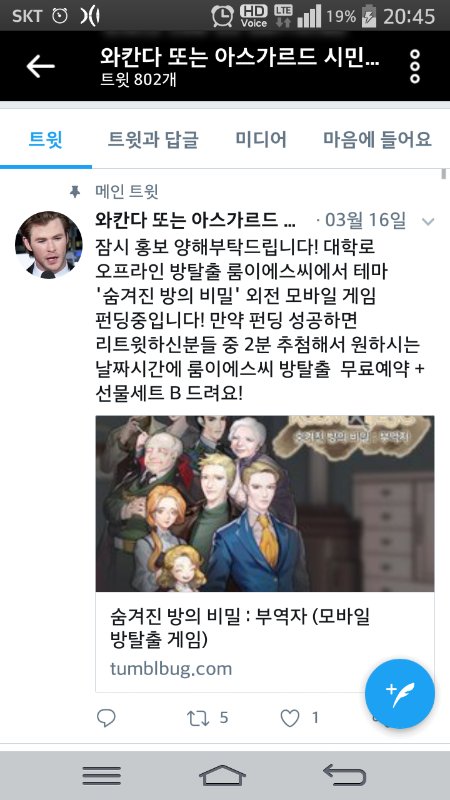Tap the reply speech bubble icon
Screen dimensions: 450x800
[106, 718]
